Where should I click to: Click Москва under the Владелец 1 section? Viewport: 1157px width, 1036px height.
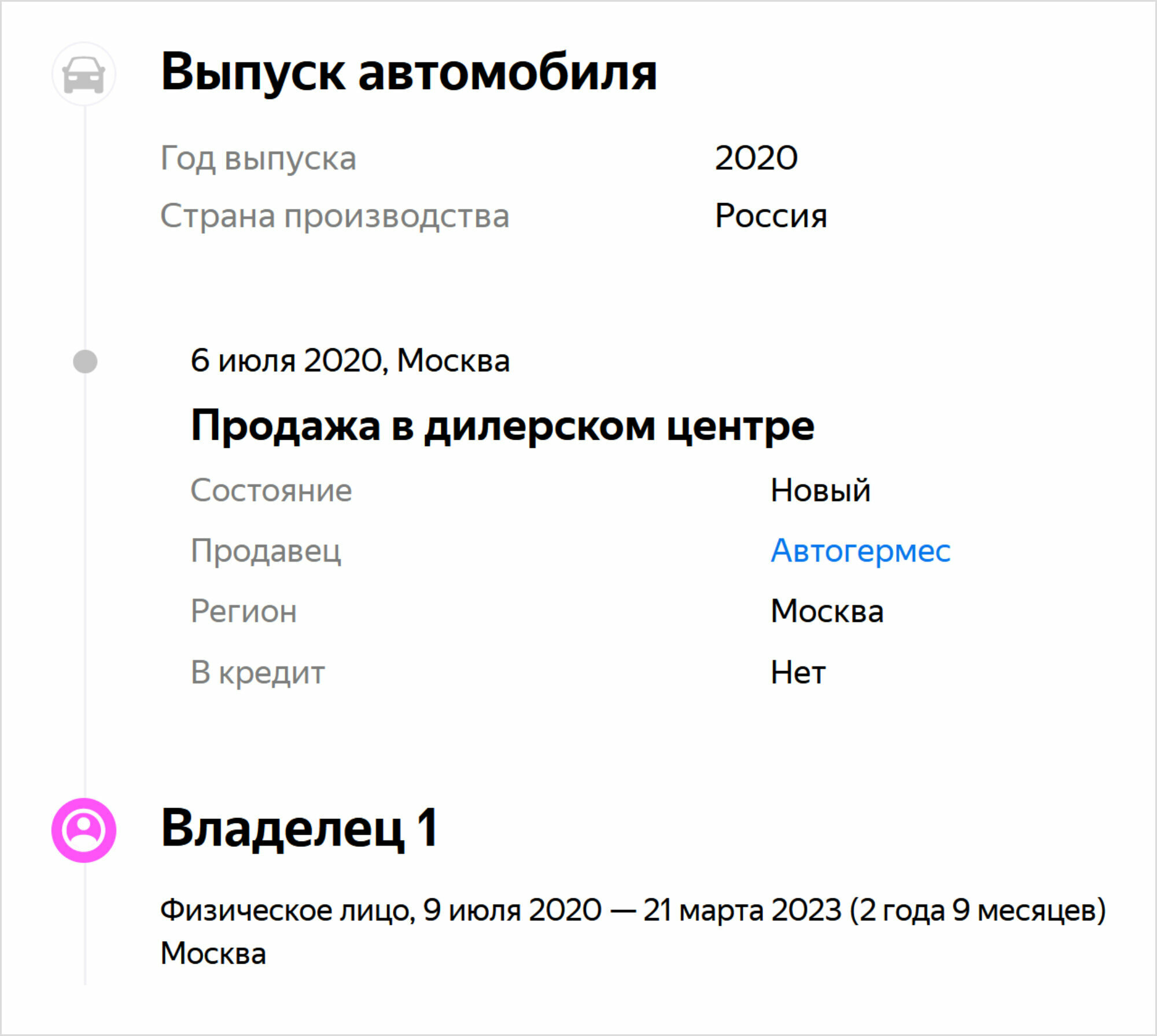pos(213,953)
